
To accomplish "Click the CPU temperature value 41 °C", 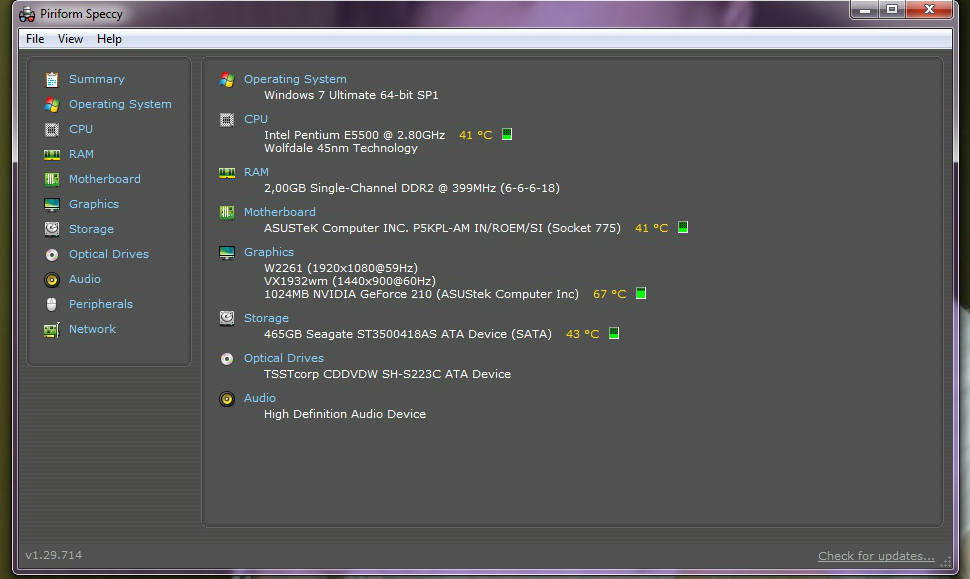I will pos(476,135).
